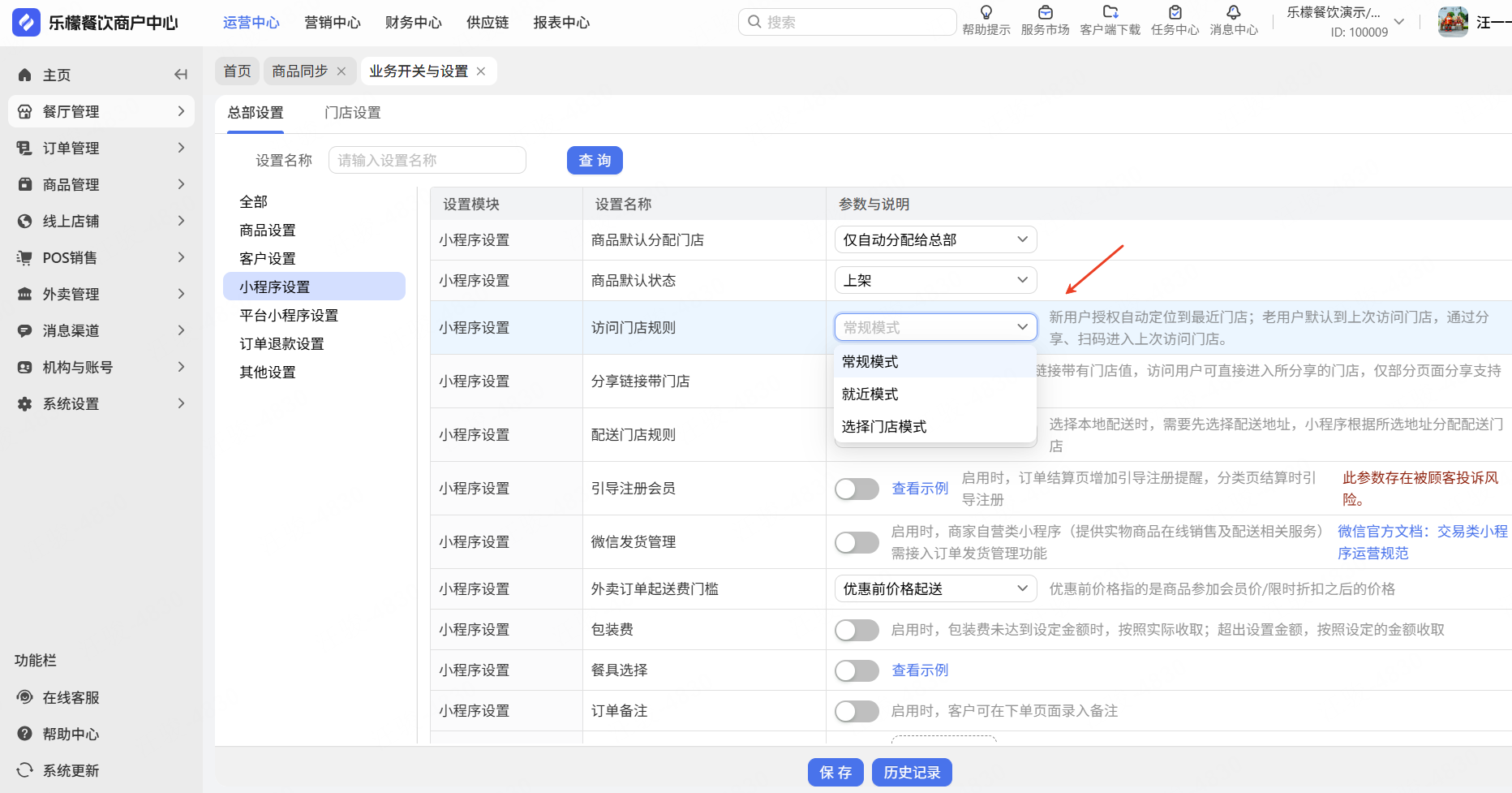The height and width of the screenshot is (793, 1512).
Task: Open the 帮助提示 lightbulb icon
Action: point(986,13)
